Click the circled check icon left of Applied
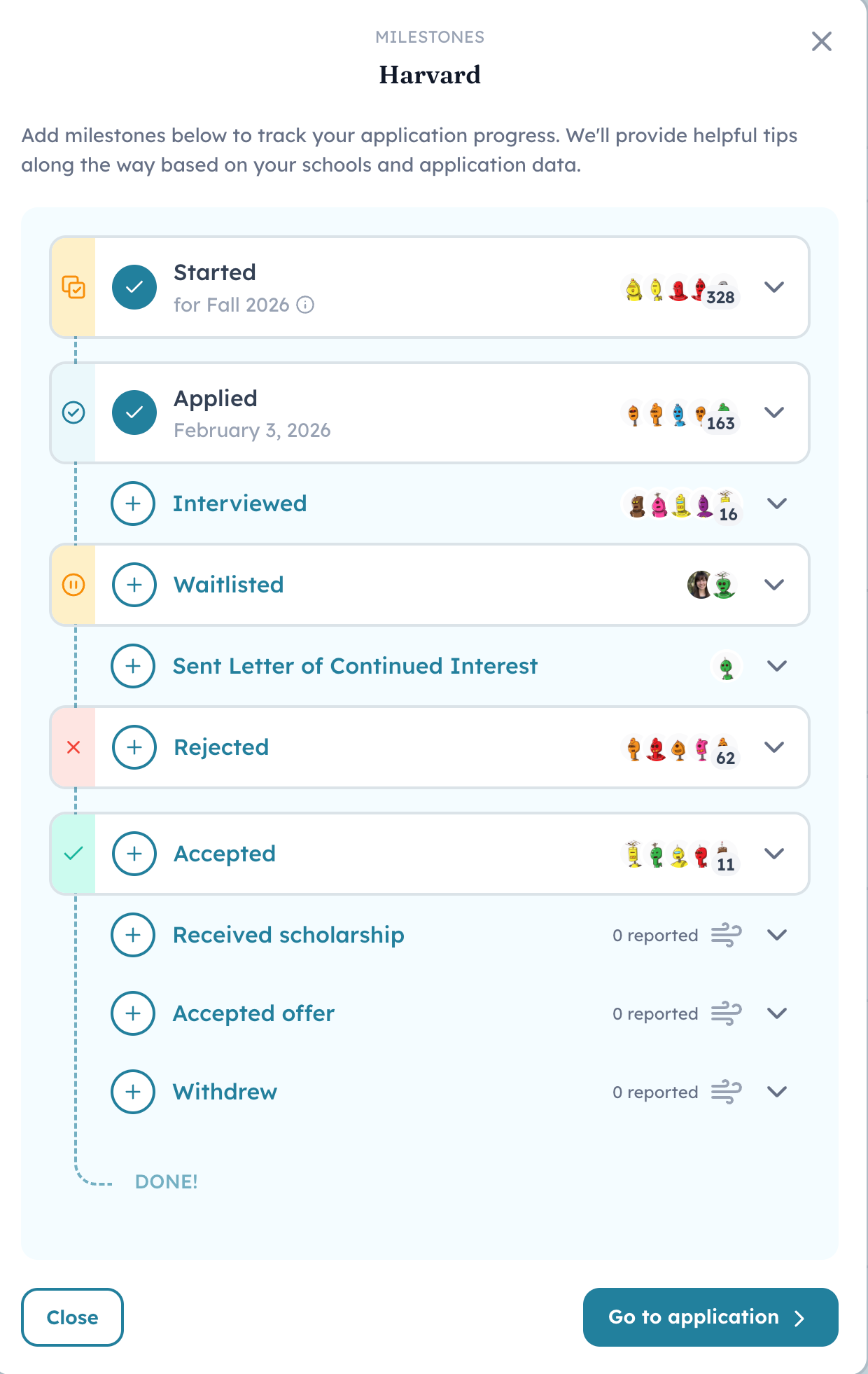 point(73,412)
